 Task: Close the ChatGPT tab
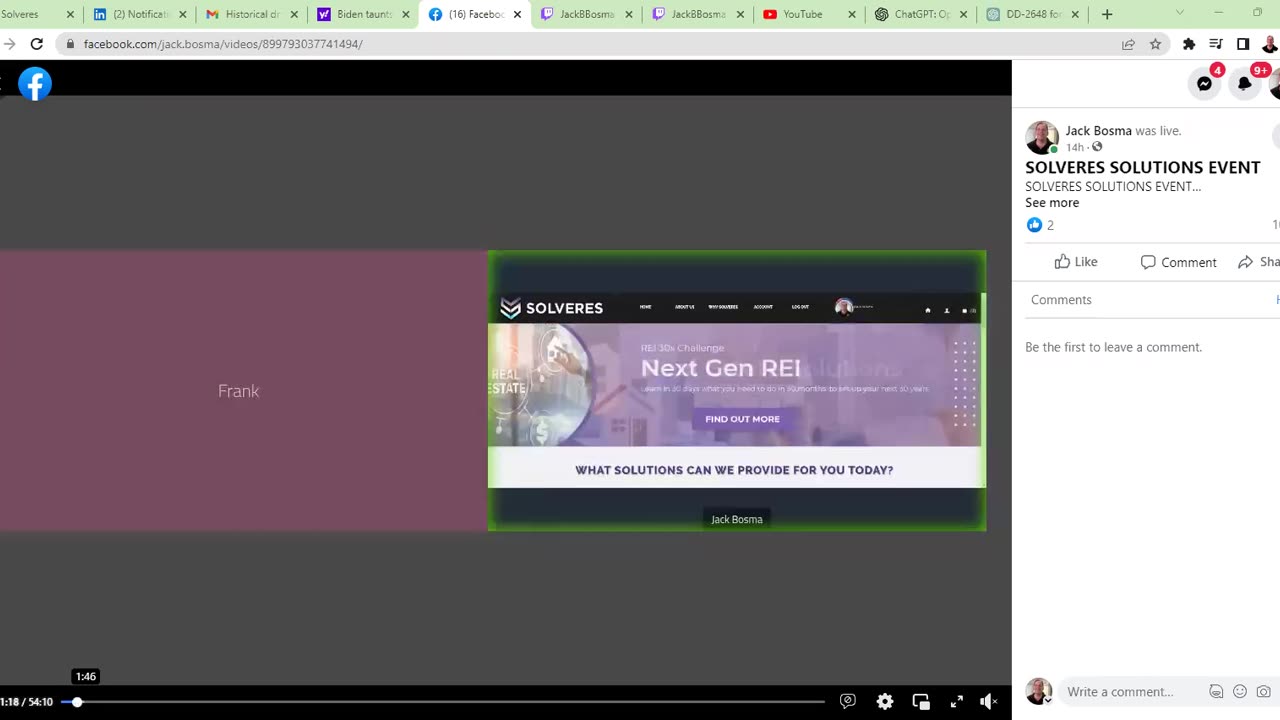point(964,14)
